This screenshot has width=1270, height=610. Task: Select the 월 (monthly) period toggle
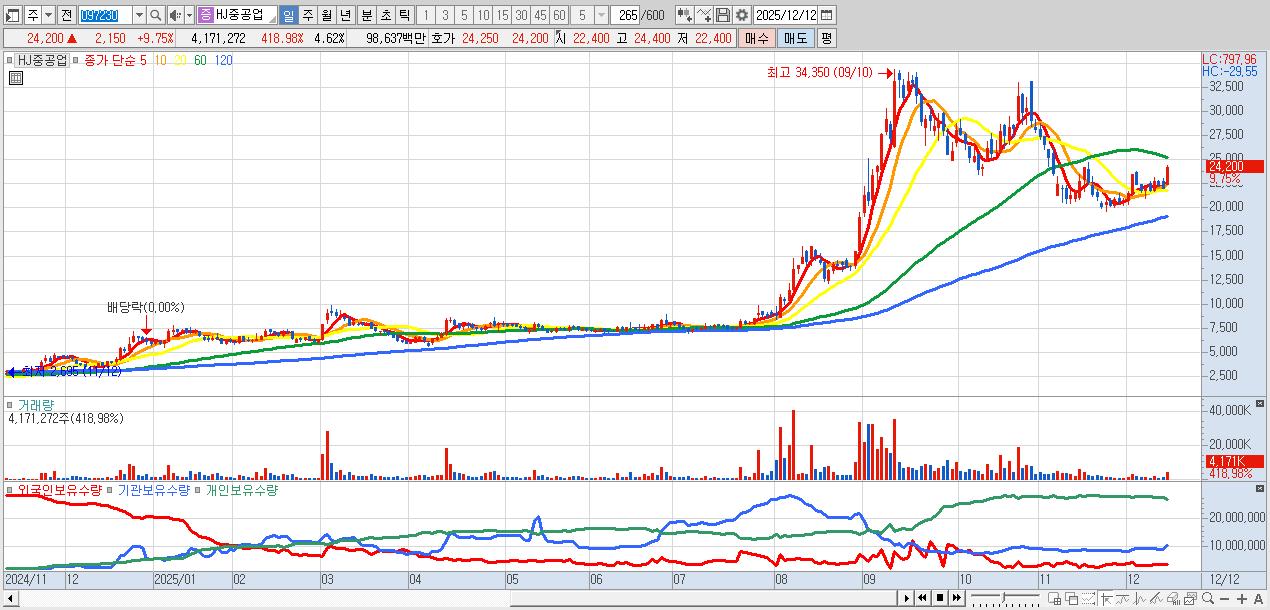[327, 15]
